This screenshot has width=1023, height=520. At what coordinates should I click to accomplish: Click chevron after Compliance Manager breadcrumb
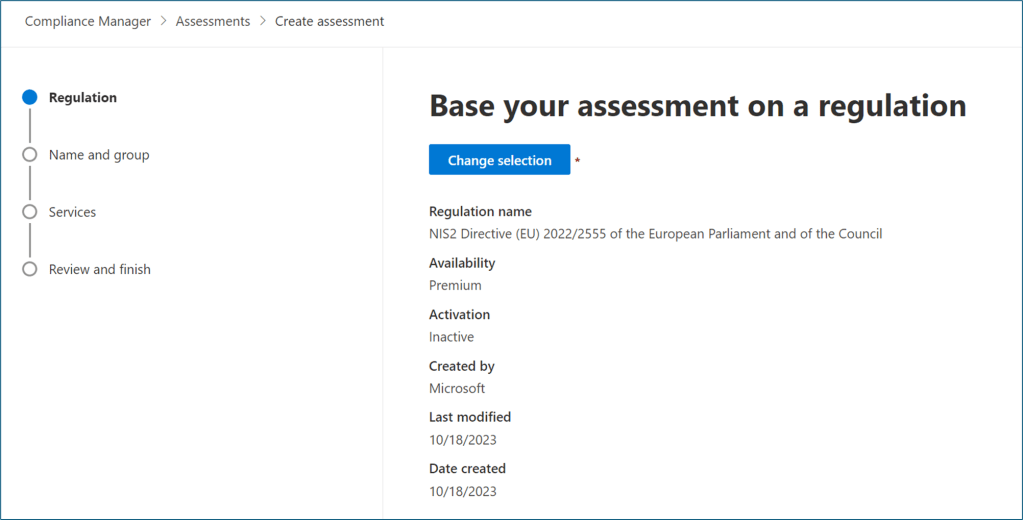[x=164, y=21]
